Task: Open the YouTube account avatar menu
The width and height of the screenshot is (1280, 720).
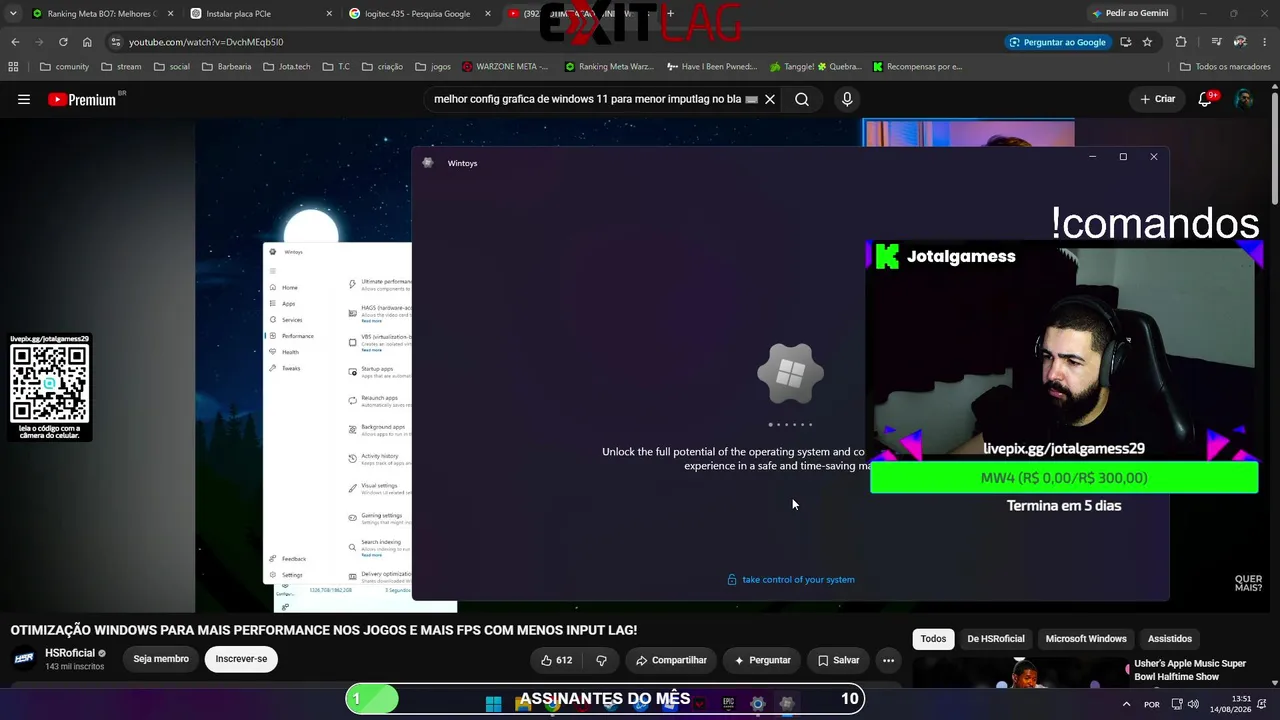Action: (1244, 99)
